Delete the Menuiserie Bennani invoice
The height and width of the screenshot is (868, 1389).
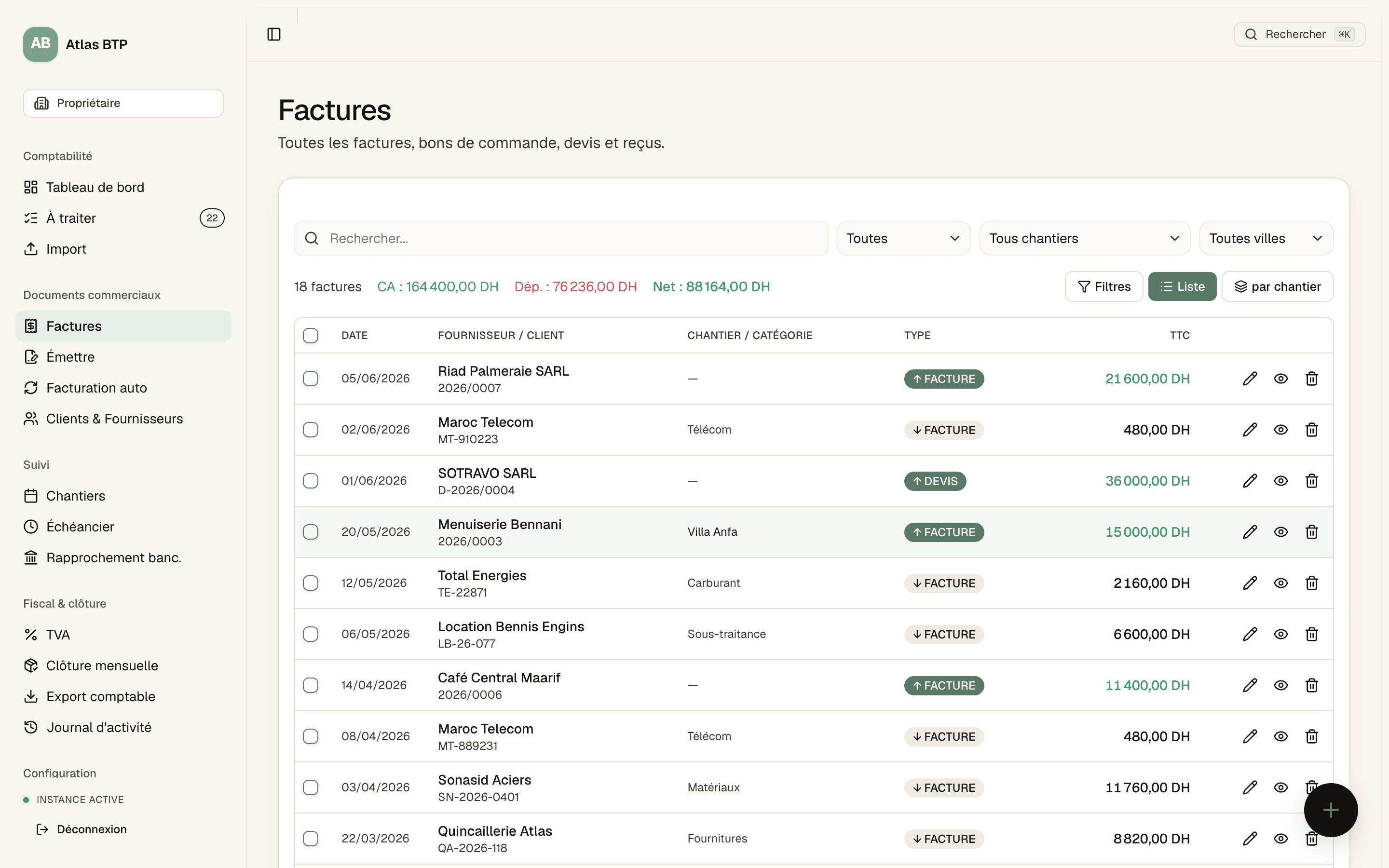(1311, 531)
